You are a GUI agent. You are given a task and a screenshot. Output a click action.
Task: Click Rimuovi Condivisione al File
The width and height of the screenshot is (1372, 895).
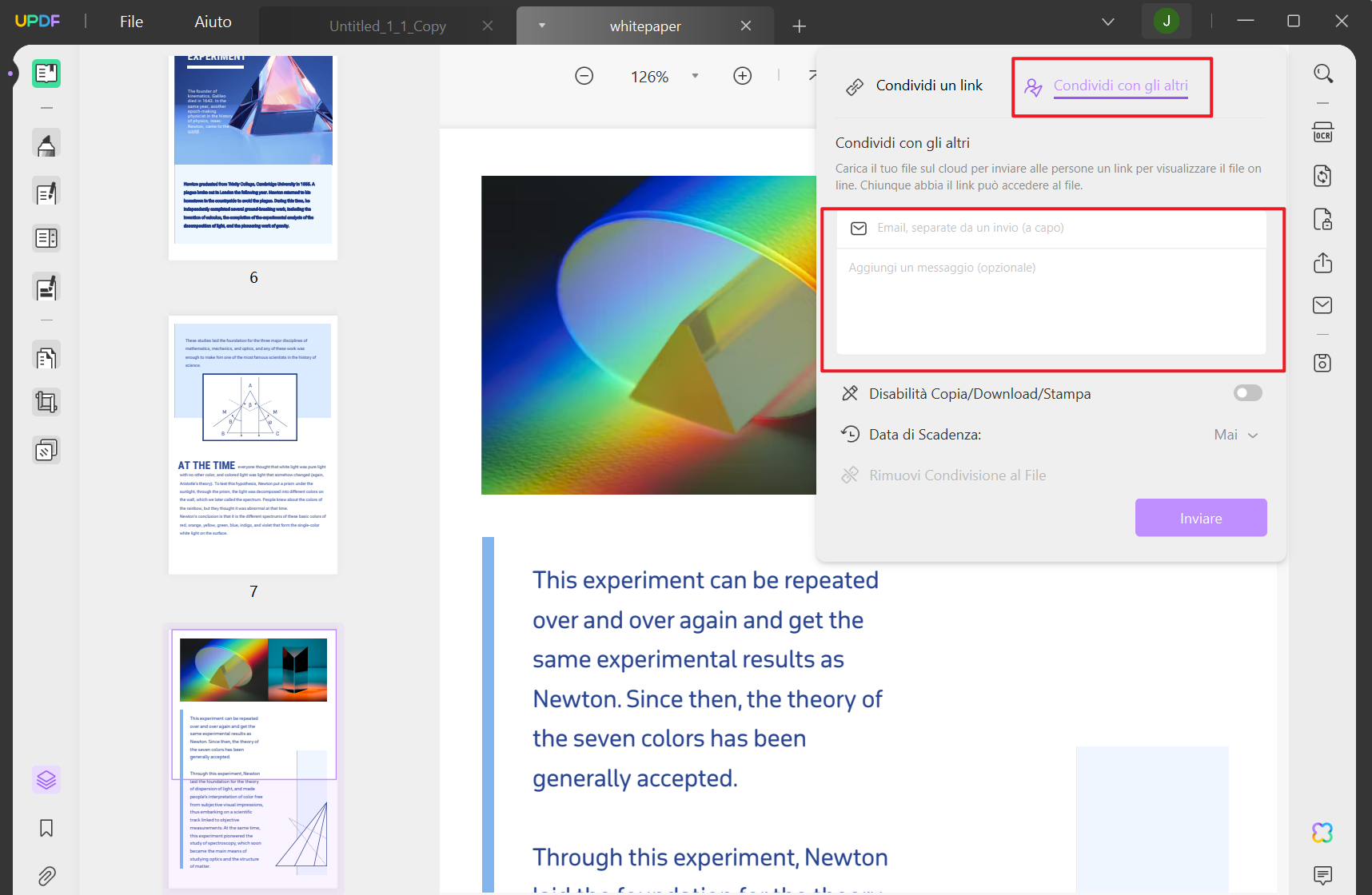coord(943,475)
